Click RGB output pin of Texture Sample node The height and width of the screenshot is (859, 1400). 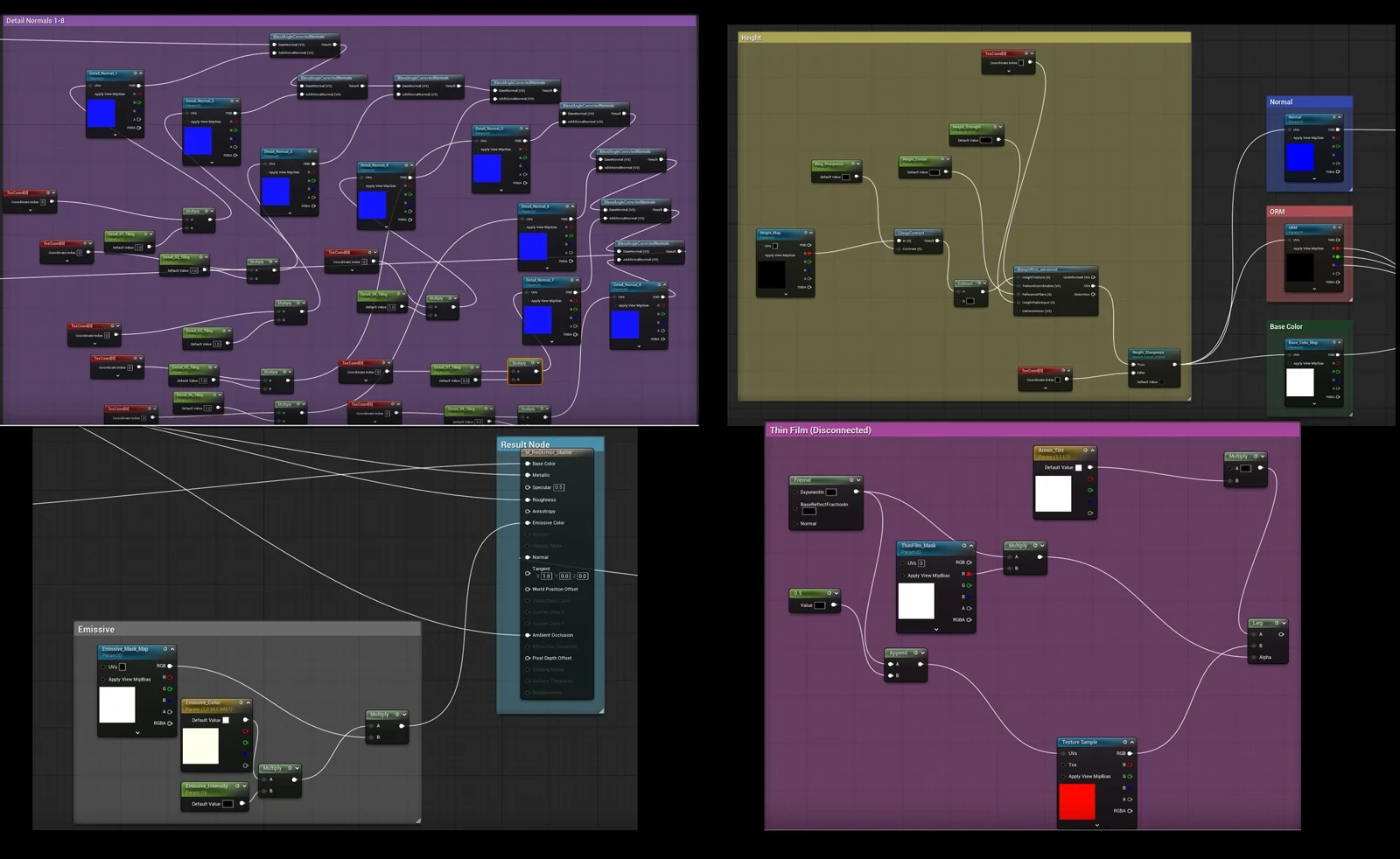point(1130,753)
